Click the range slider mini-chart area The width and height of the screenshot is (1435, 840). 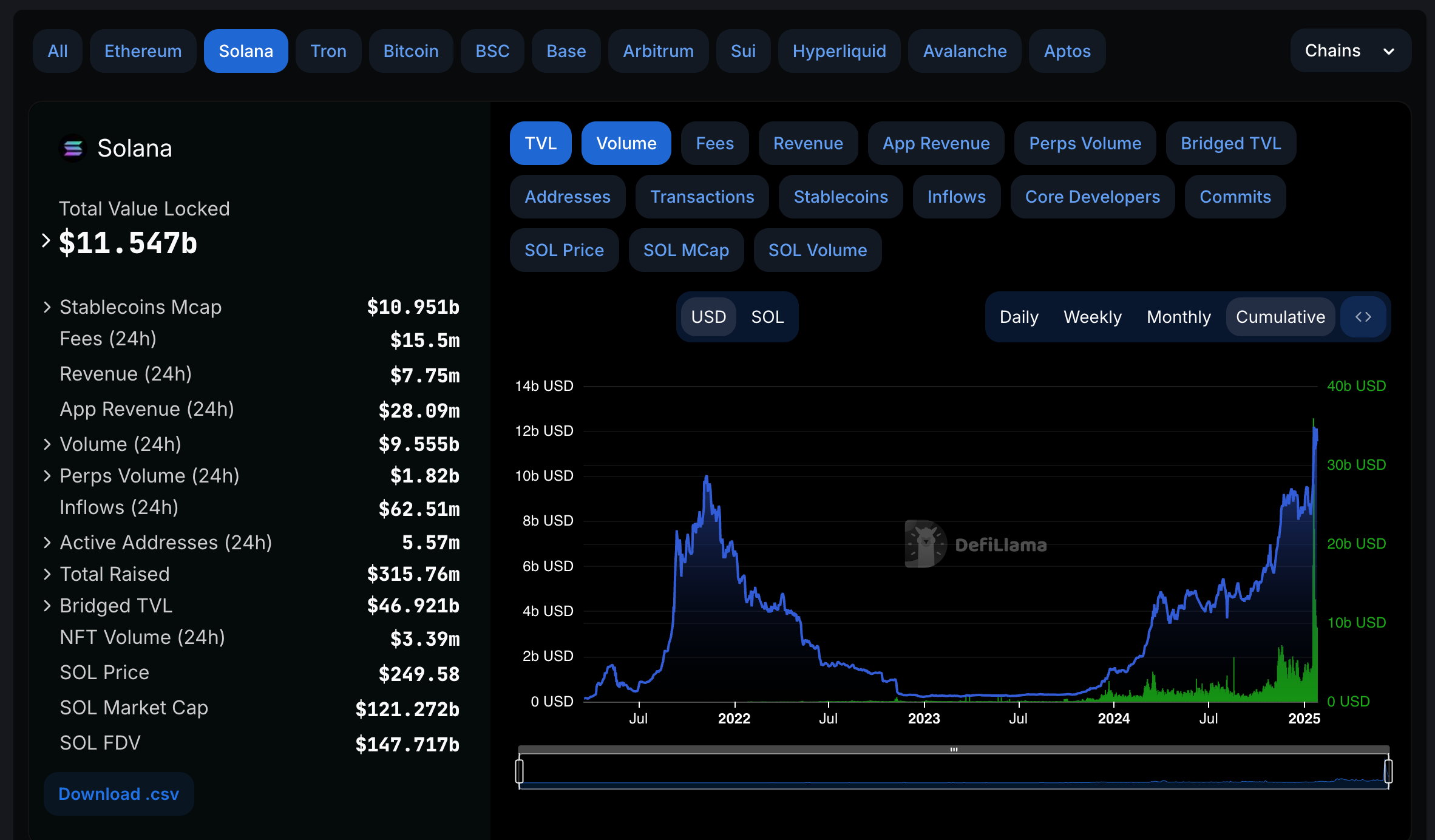[x=954, y=772]
